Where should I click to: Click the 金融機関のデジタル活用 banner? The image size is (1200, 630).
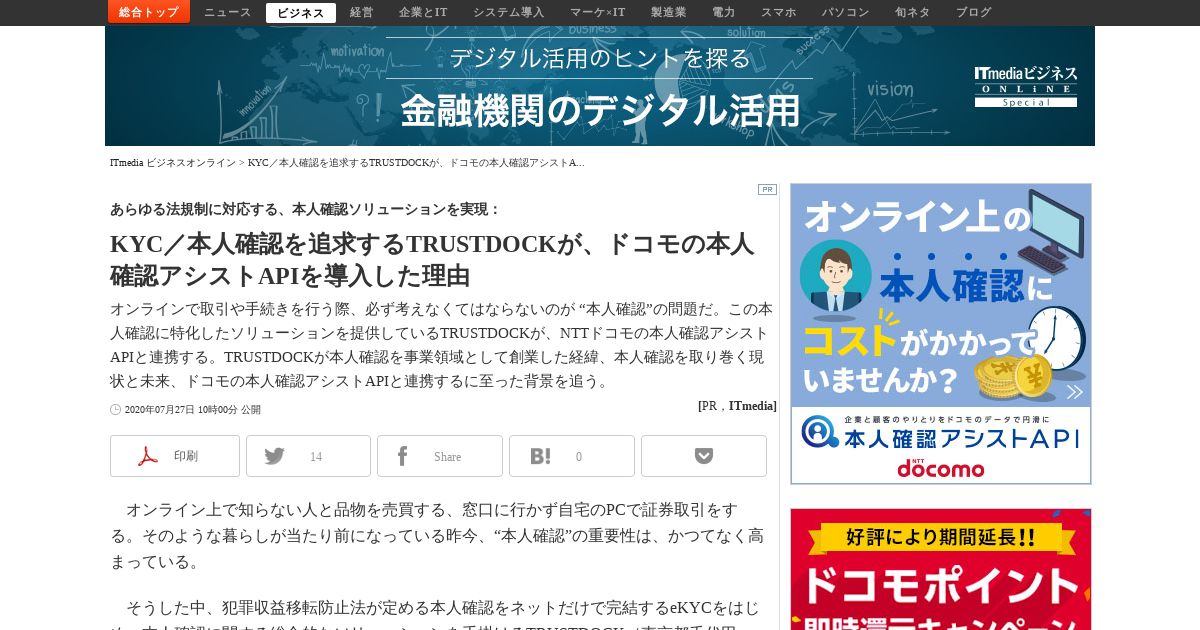pyautogui.click(x=600, y=86)
